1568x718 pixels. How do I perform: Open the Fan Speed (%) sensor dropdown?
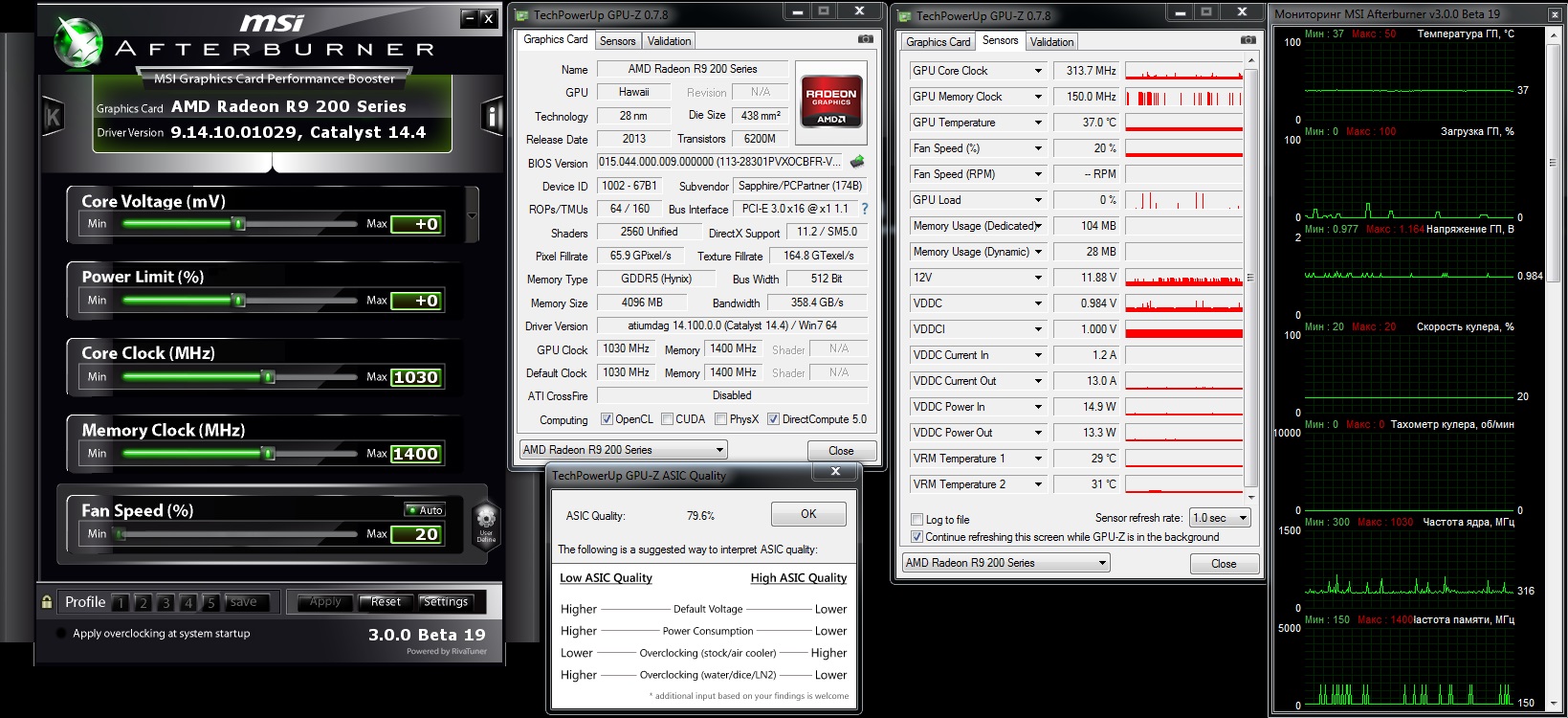pyautogui.click(x=1038, y=148)
